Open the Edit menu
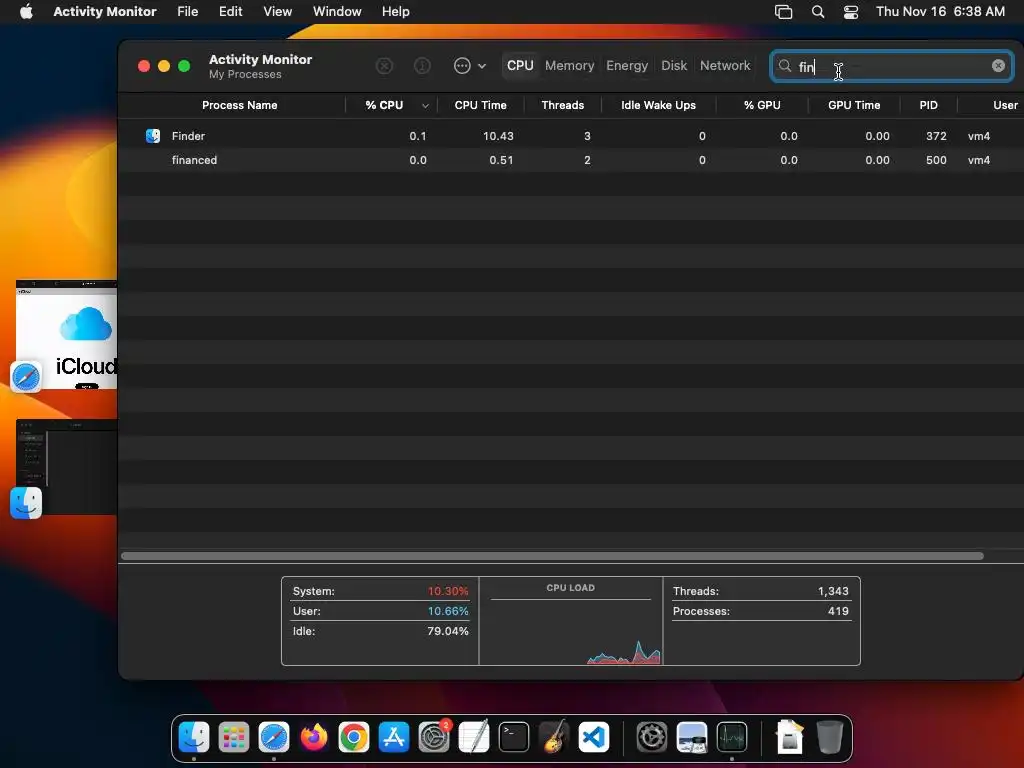The width and height of the screenshot is (1024, 768). (x=231, y=11)
